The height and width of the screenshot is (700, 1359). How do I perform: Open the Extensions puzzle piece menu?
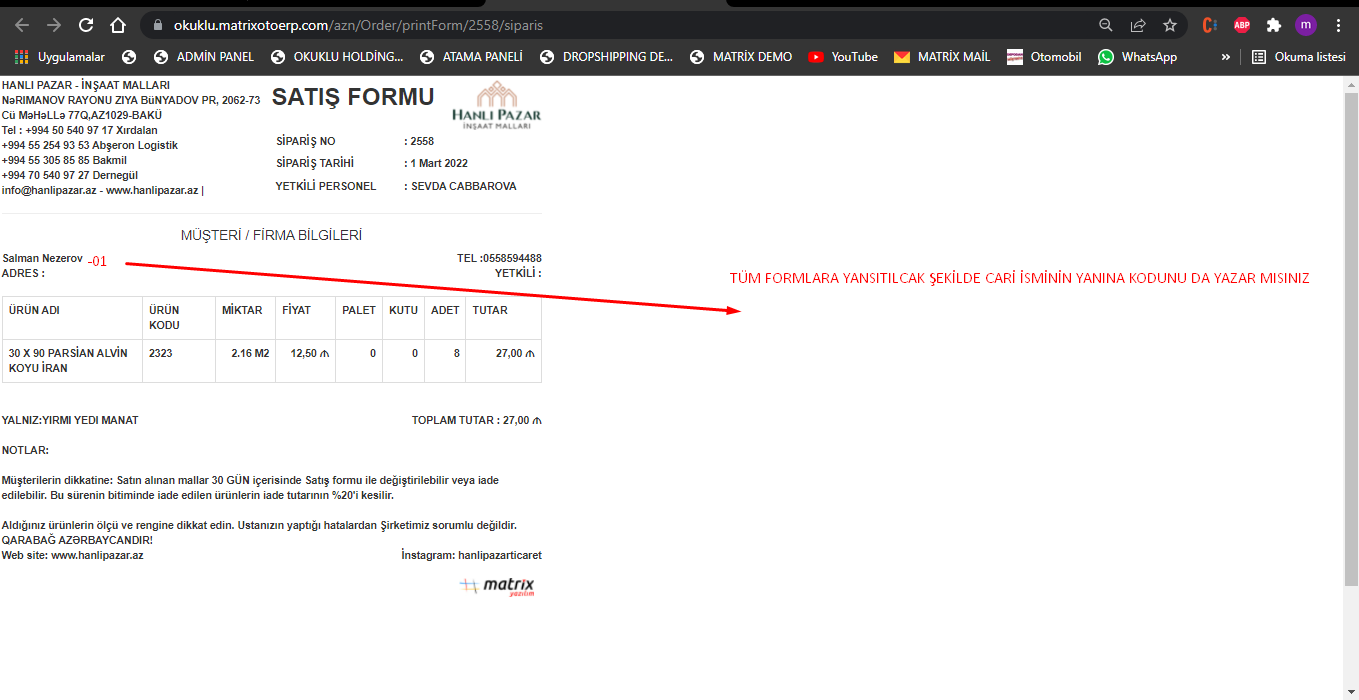pos(1273,25)
